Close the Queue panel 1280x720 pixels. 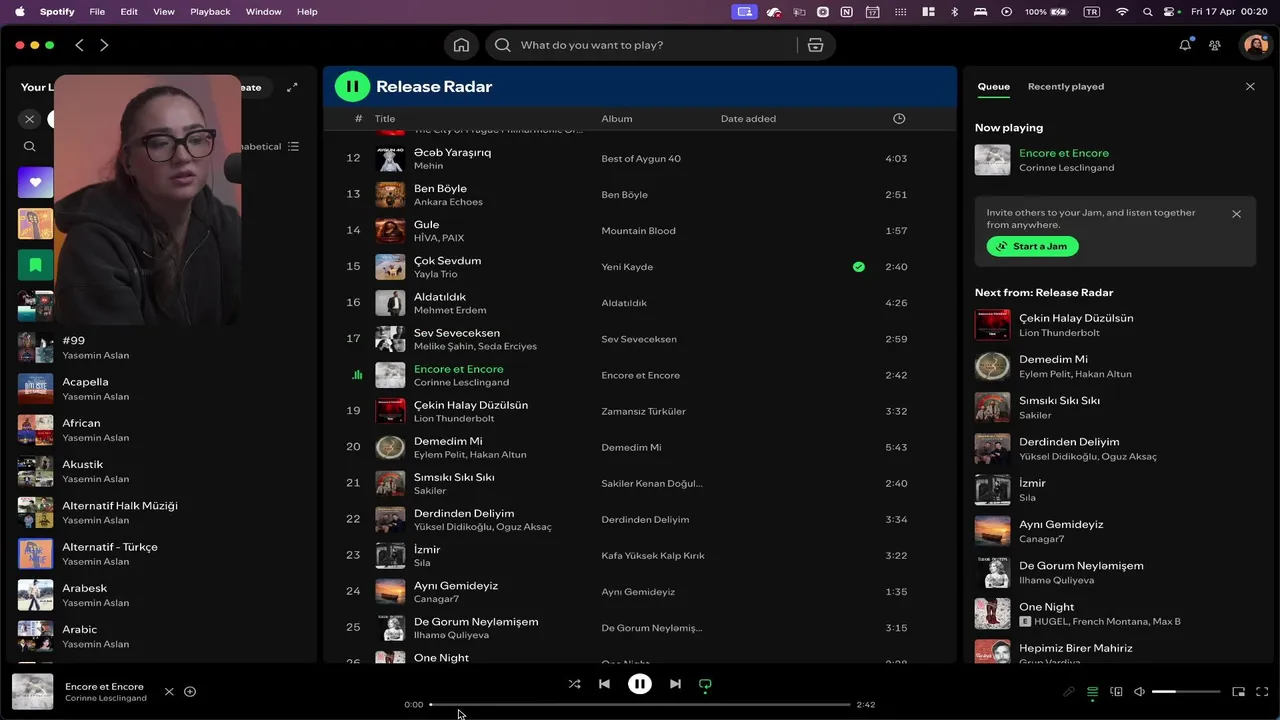tap(1250, 87)
